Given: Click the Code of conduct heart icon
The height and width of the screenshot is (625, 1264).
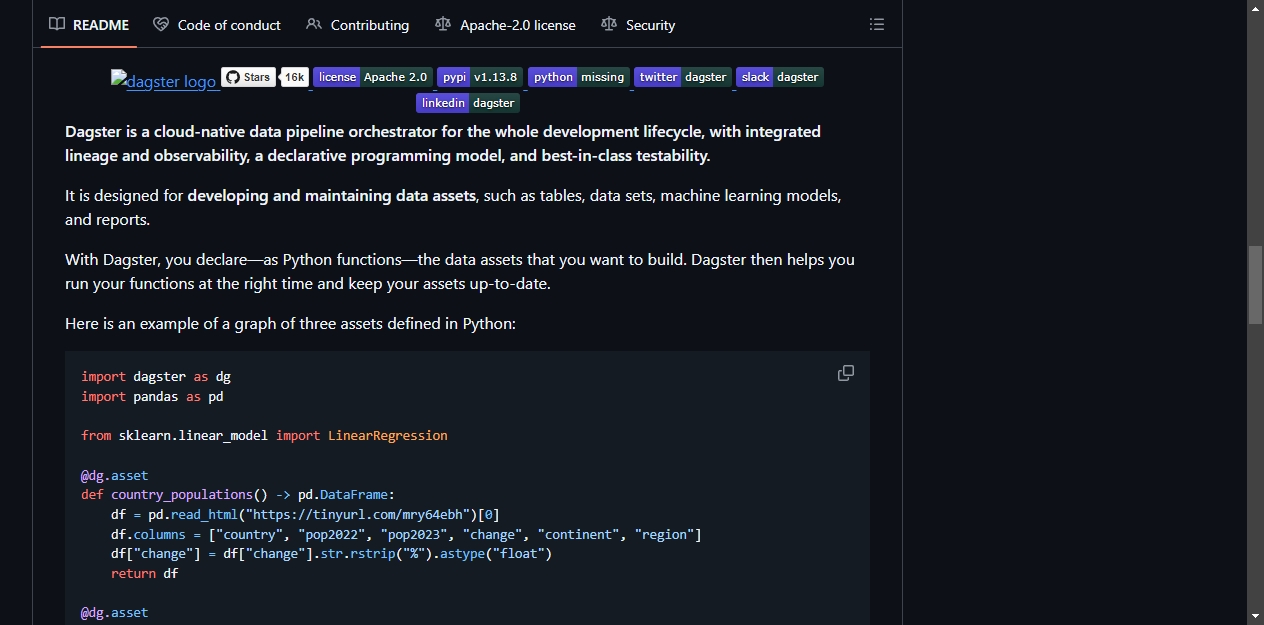Looking at the screenshot, I should click(161, 24).
